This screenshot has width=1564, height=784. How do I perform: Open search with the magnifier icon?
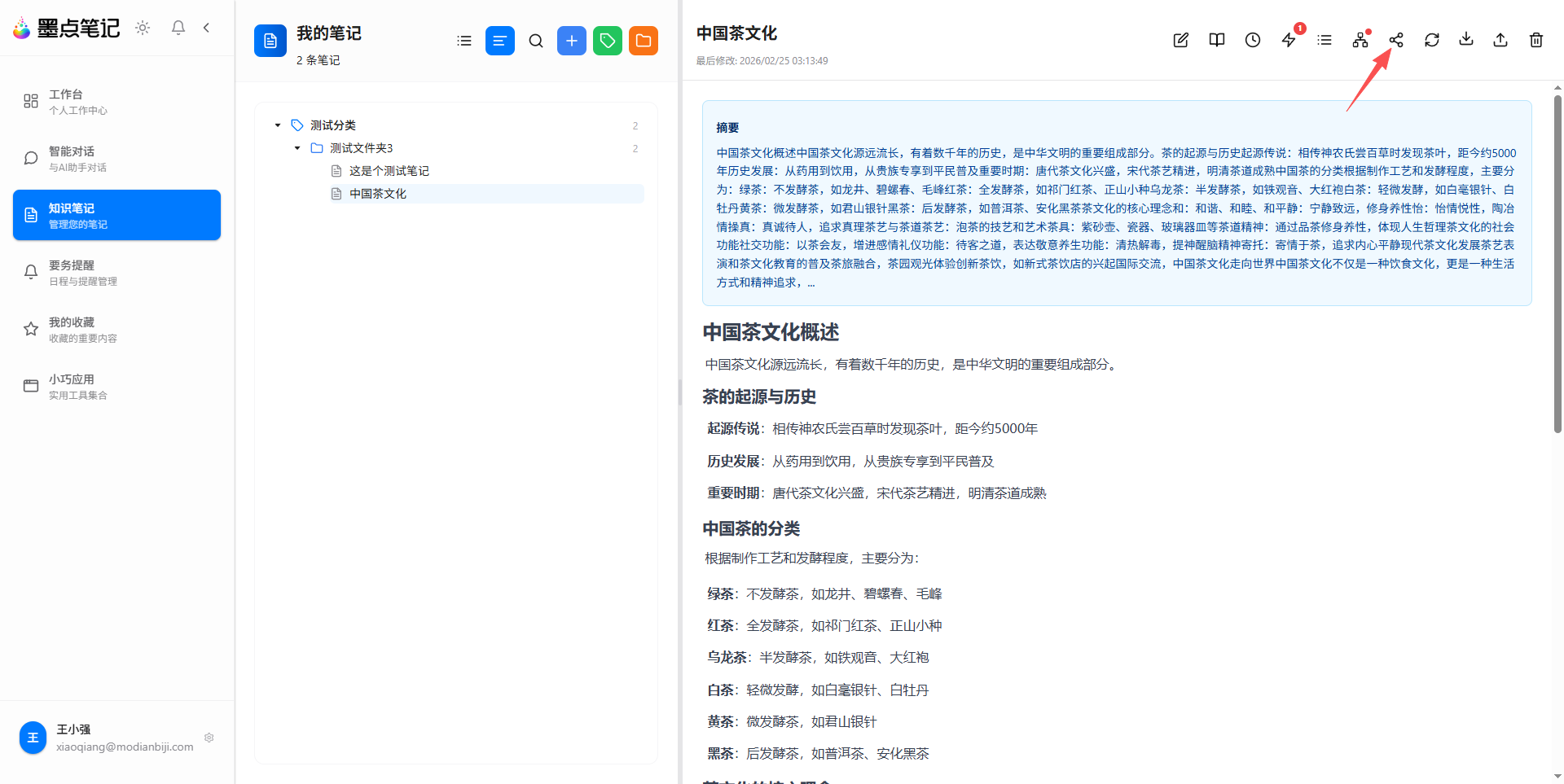point(535,40)
